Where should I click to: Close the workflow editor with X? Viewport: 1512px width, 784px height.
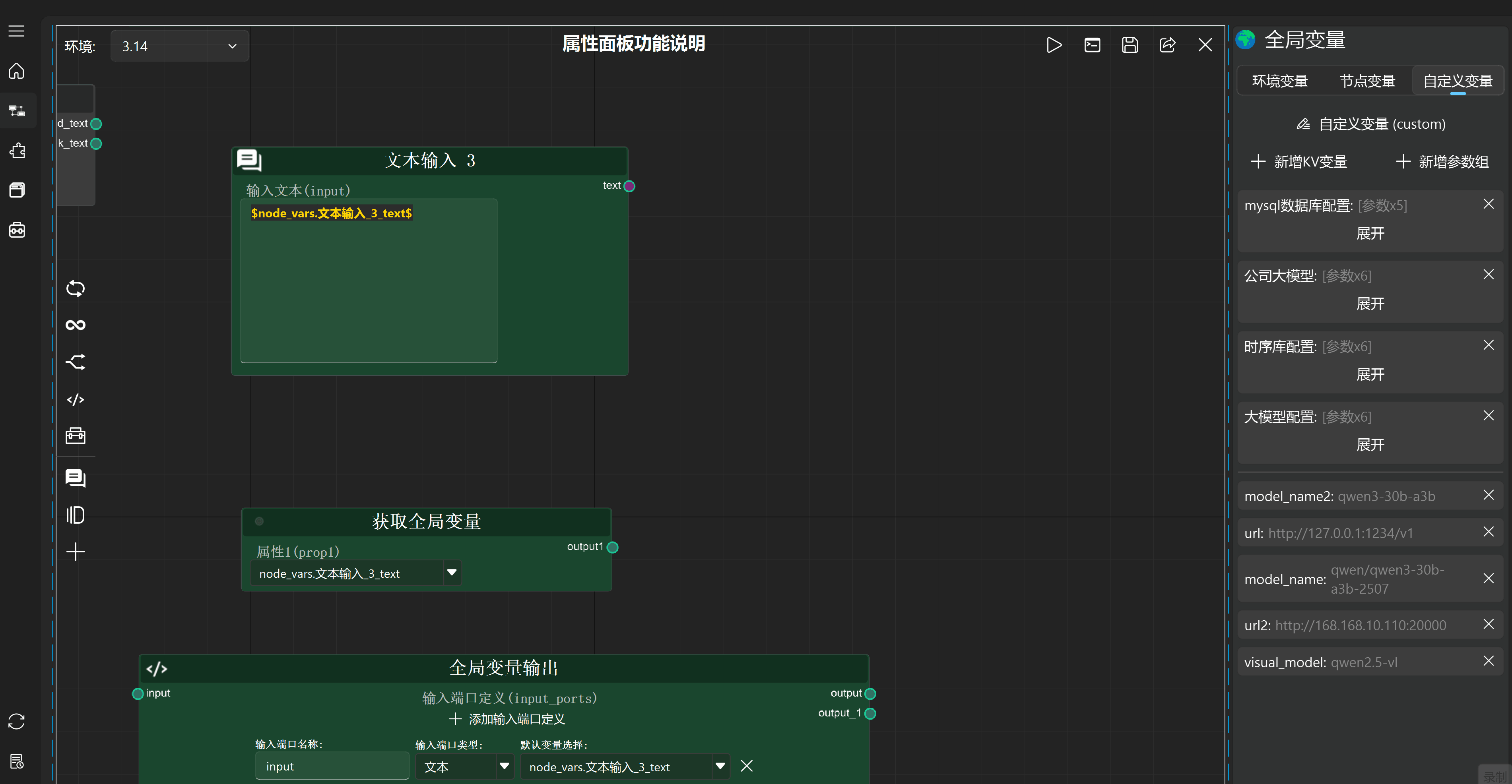click(1205, 45)
